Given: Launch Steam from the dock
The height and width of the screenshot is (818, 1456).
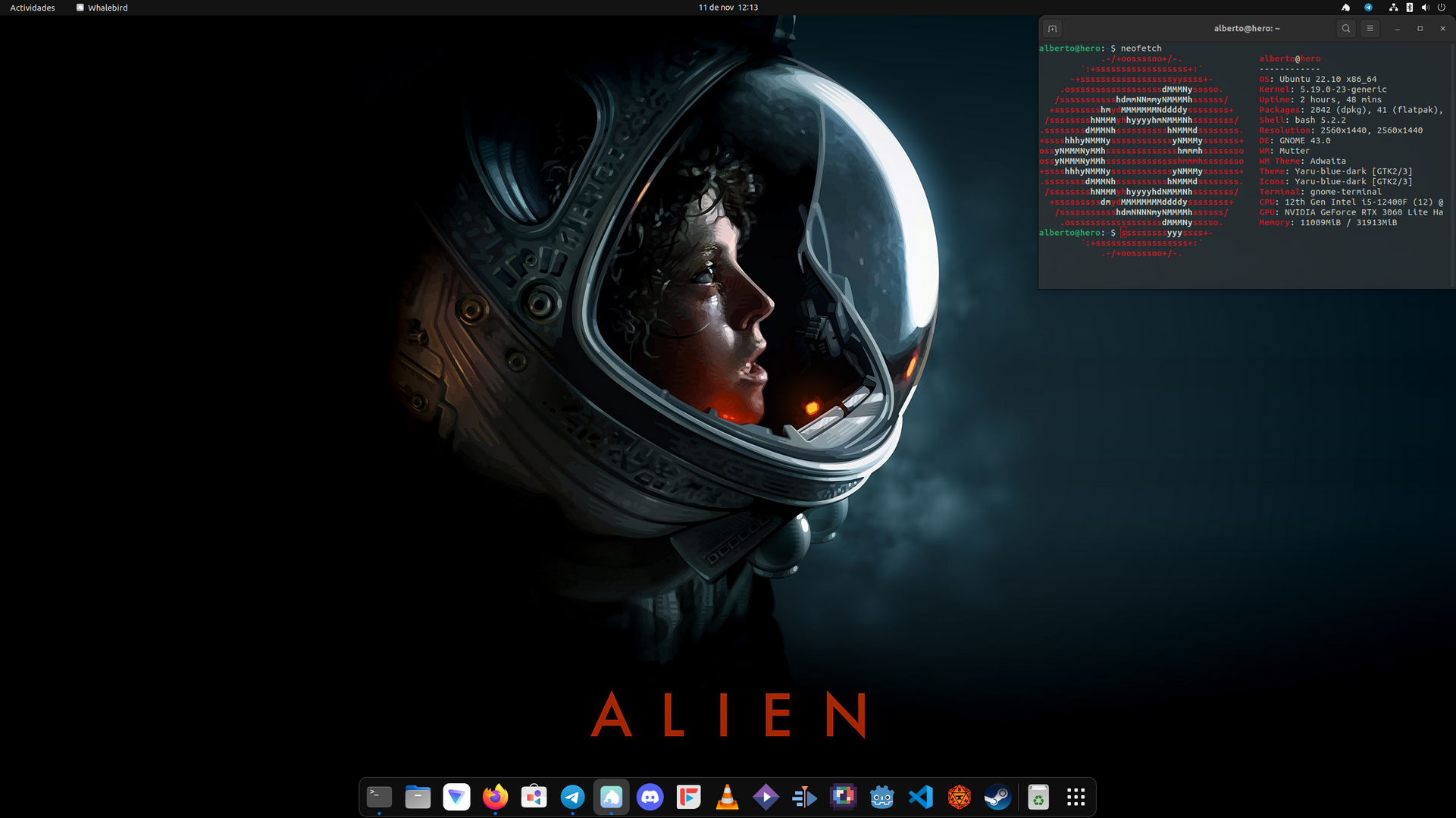Looking at the screenshot, I should pyautogui.click(x=997, y=797).
